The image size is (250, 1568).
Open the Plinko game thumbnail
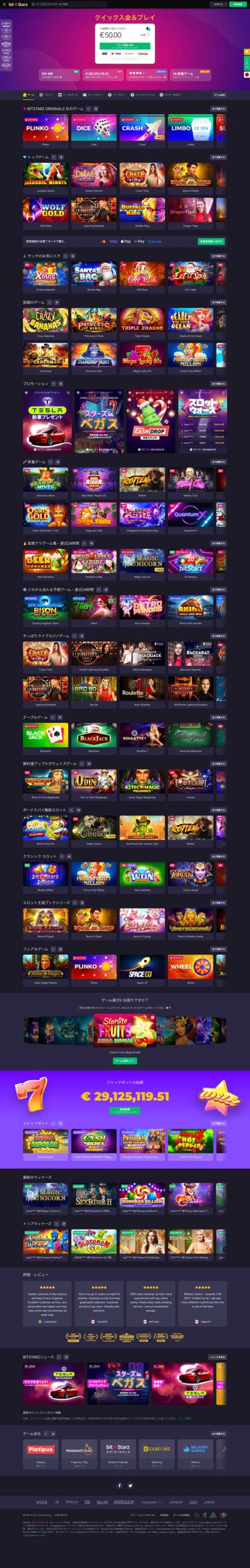coord(46,128)
